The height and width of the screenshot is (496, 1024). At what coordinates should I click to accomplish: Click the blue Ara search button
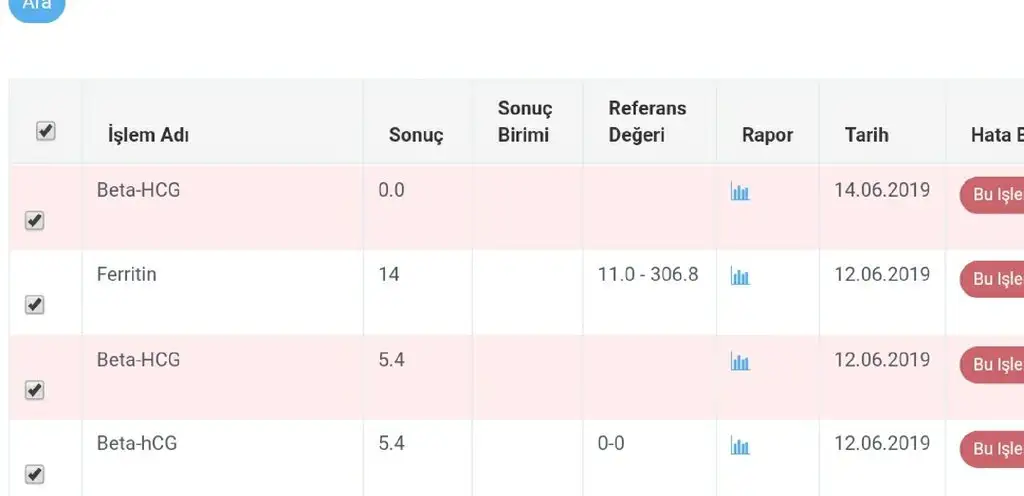35,6
